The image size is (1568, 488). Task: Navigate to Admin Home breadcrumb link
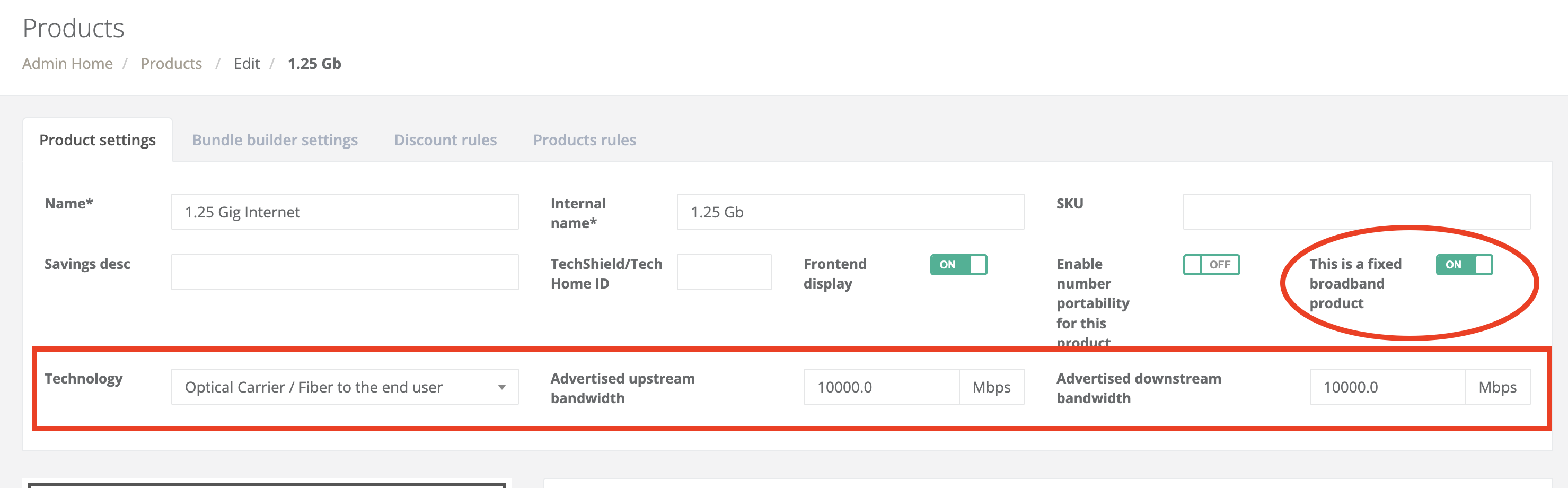click(x=67, y=64)
